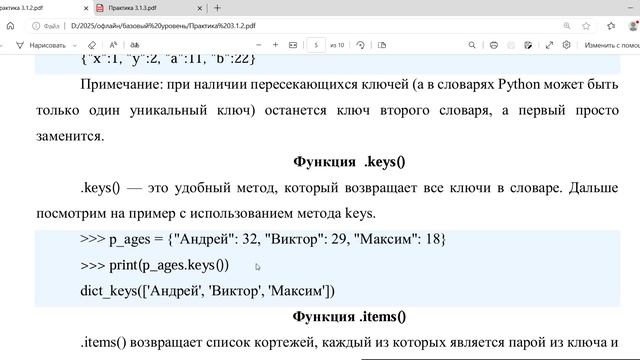Click the 'из 10' page count label
640x360 pixels.
(337, 45)
